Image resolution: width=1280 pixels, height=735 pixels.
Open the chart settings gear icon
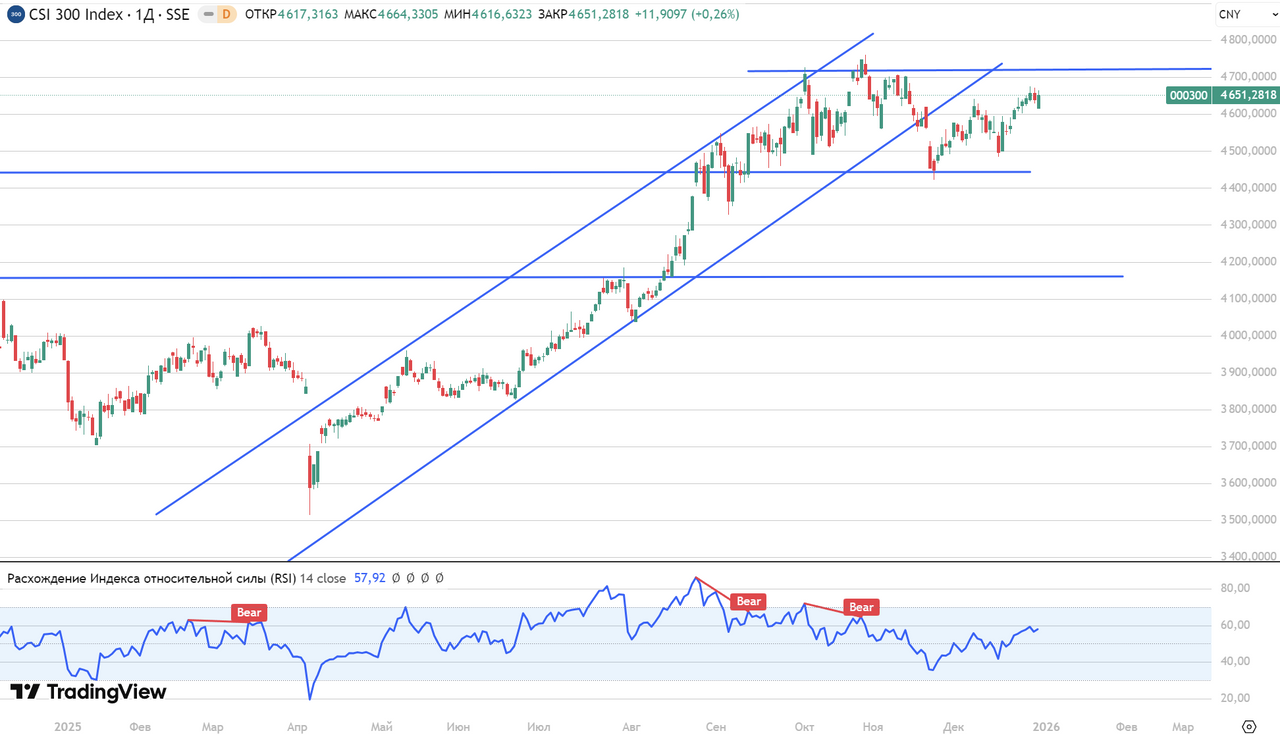1248,725
